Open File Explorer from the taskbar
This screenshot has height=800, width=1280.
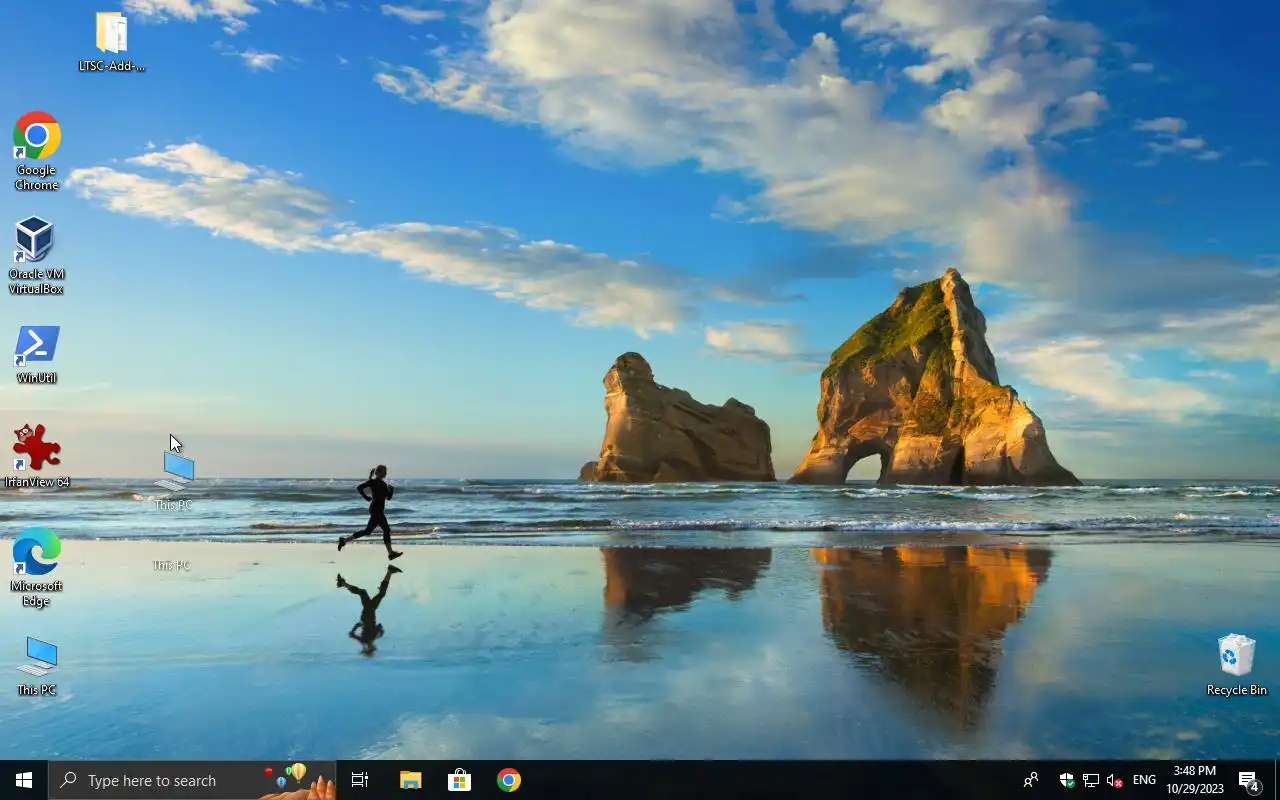click(x=410, y=780)
